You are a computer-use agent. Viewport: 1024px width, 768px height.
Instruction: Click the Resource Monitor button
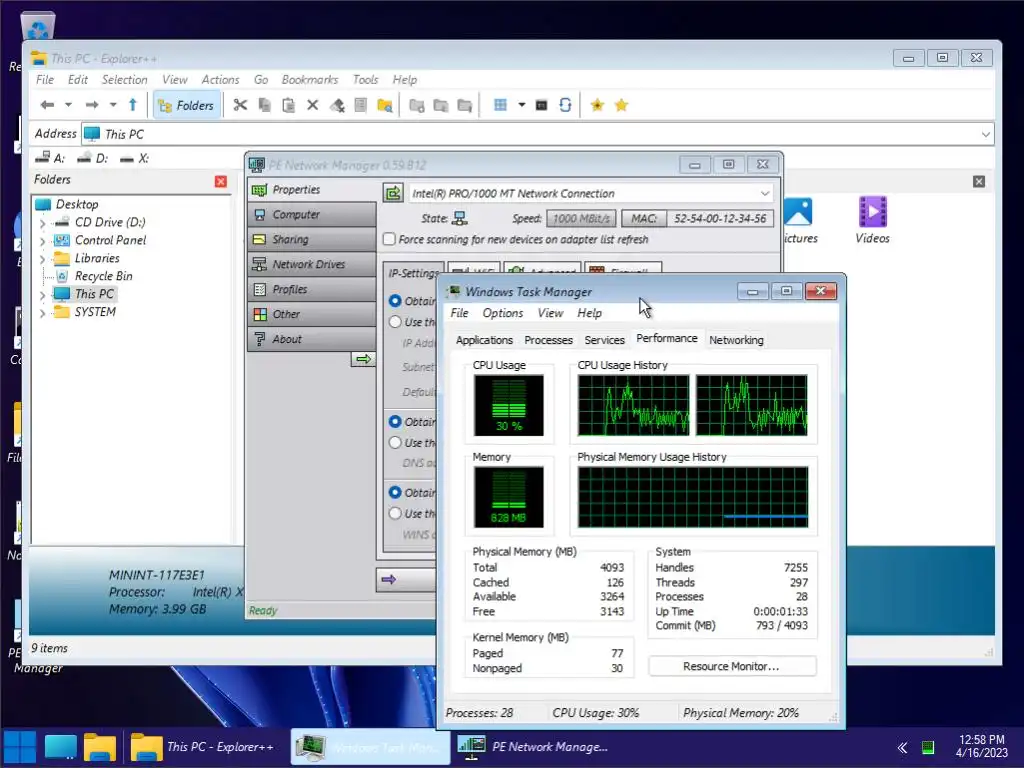[732, 666]
